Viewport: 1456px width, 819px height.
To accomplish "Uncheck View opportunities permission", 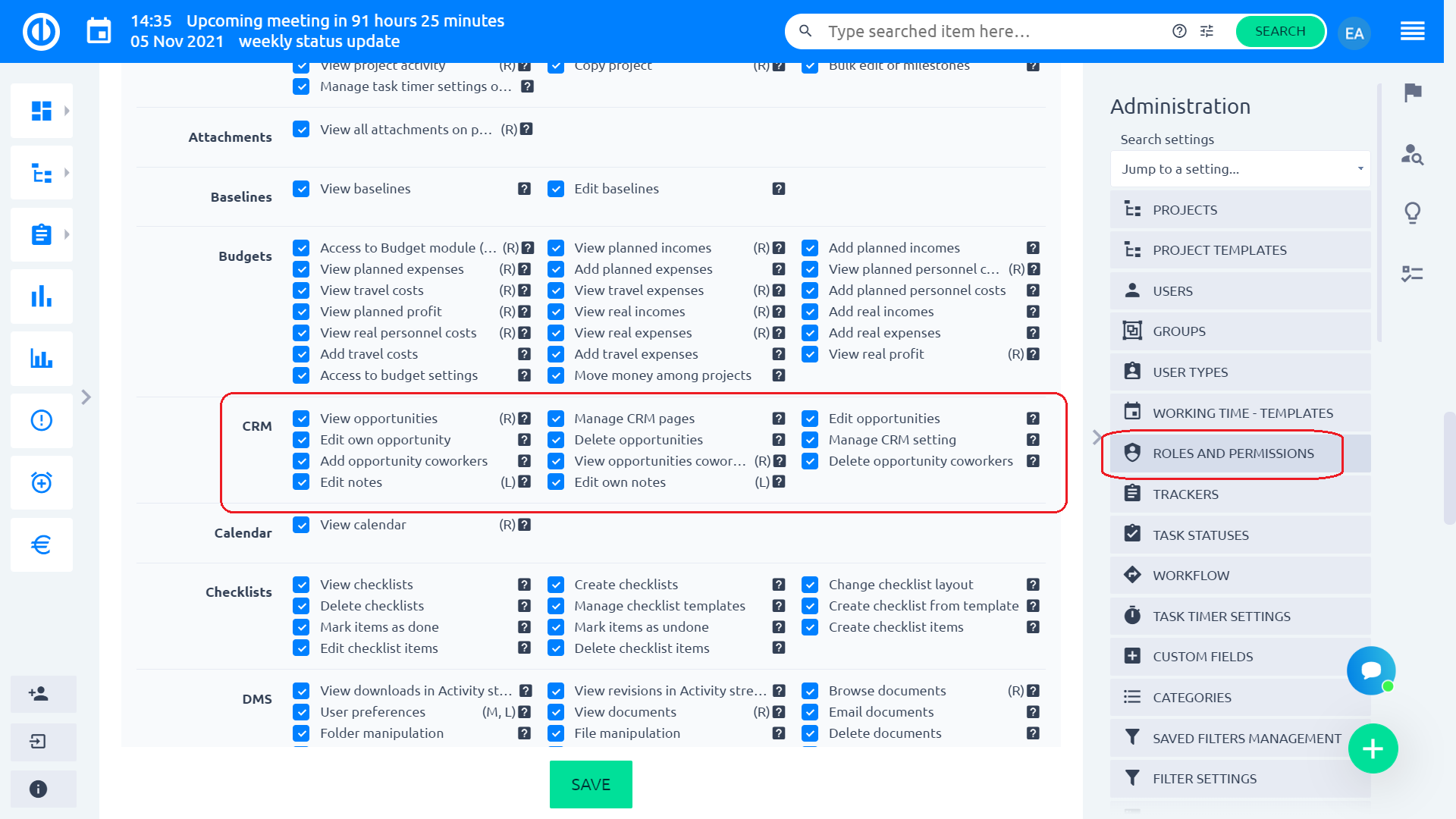I will click(301, 419).
